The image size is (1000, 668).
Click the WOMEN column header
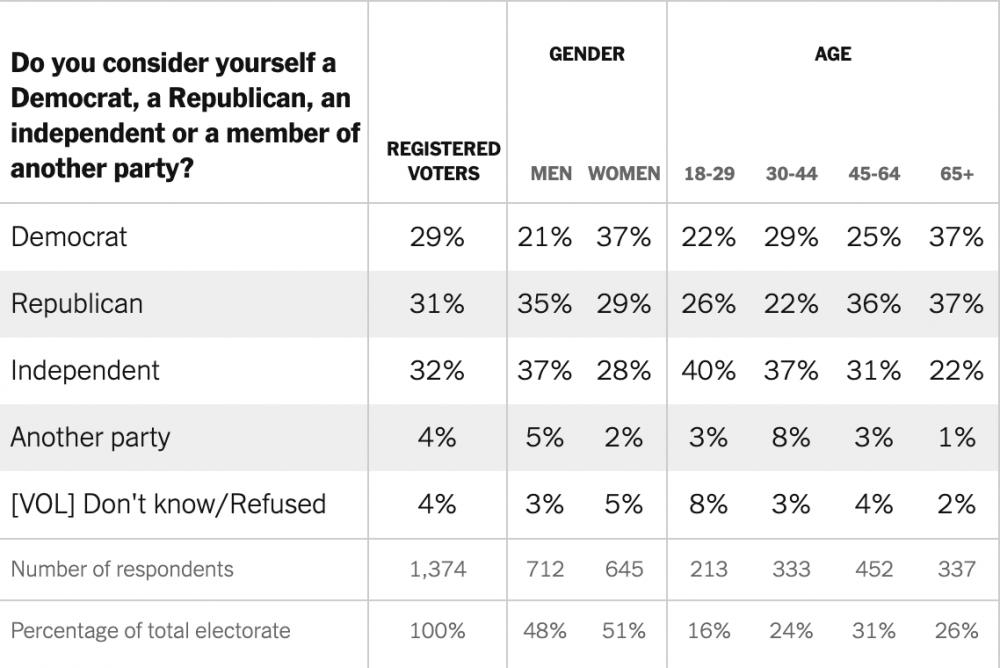(624, 173)
